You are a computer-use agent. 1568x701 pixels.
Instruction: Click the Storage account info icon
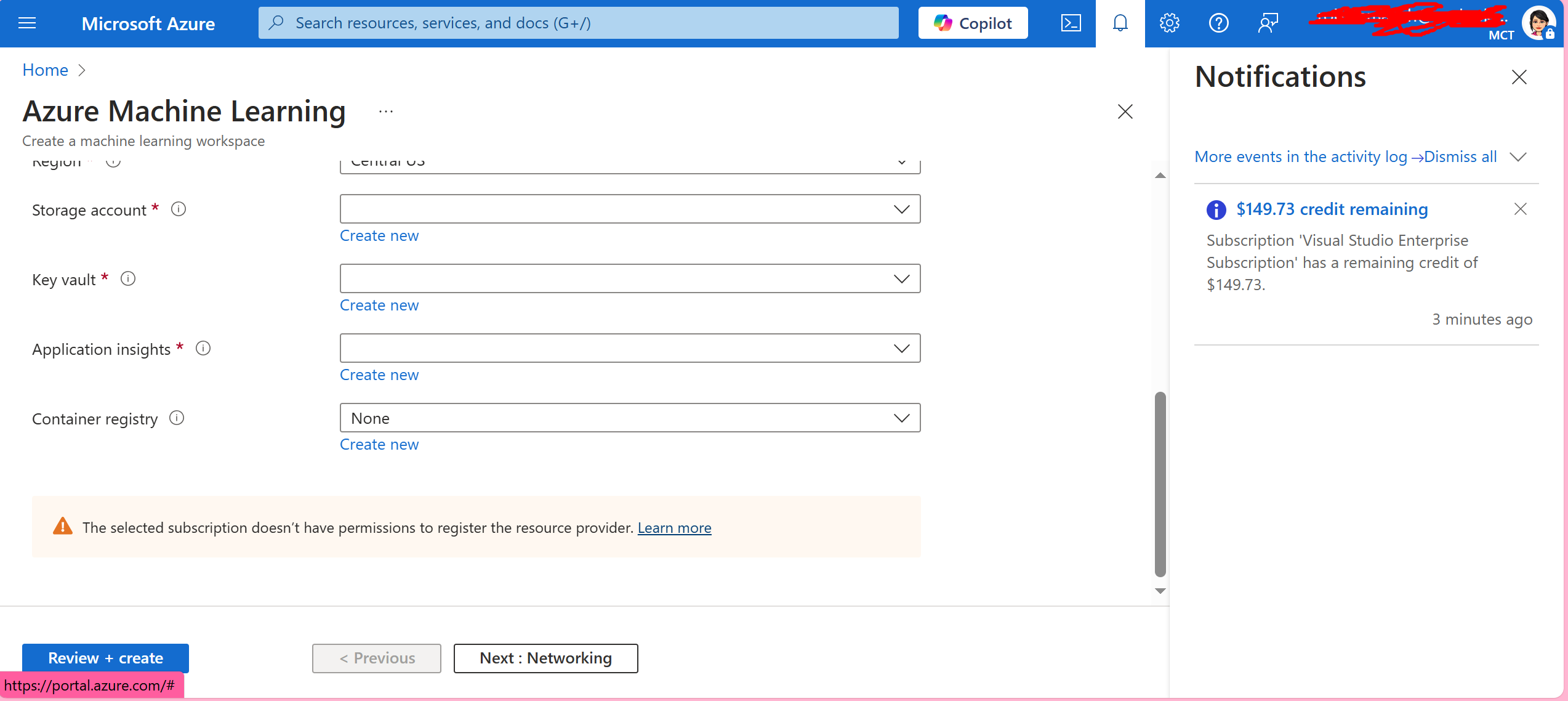tap(179, 209)
